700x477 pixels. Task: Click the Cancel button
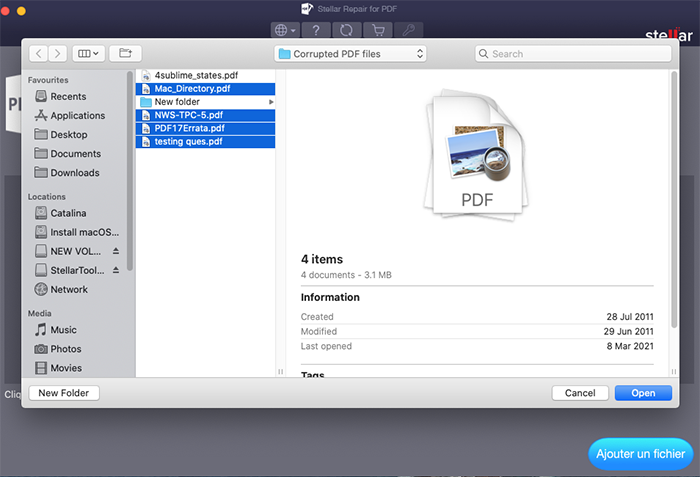tap(580, 393)
